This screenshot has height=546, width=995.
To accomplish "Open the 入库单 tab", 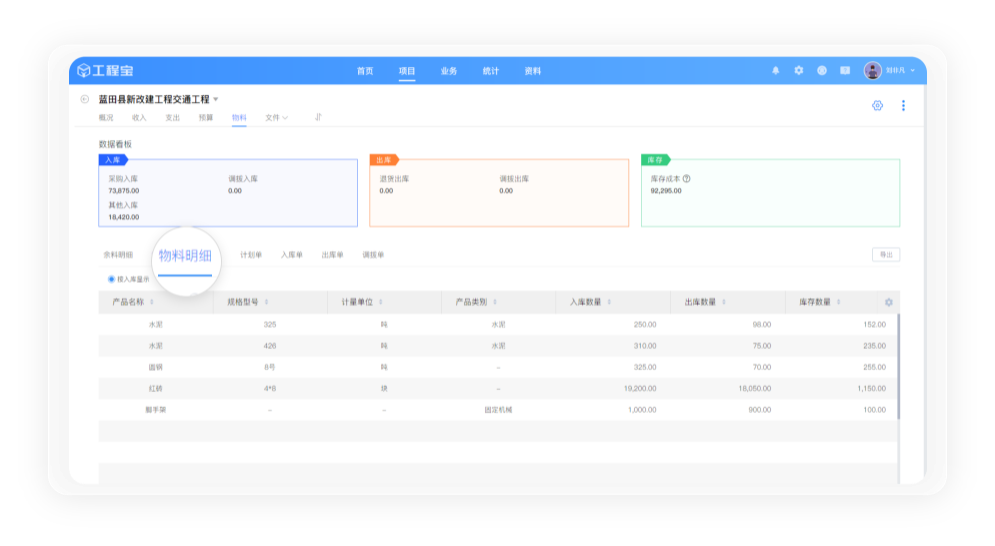I will tap(291, 255).
